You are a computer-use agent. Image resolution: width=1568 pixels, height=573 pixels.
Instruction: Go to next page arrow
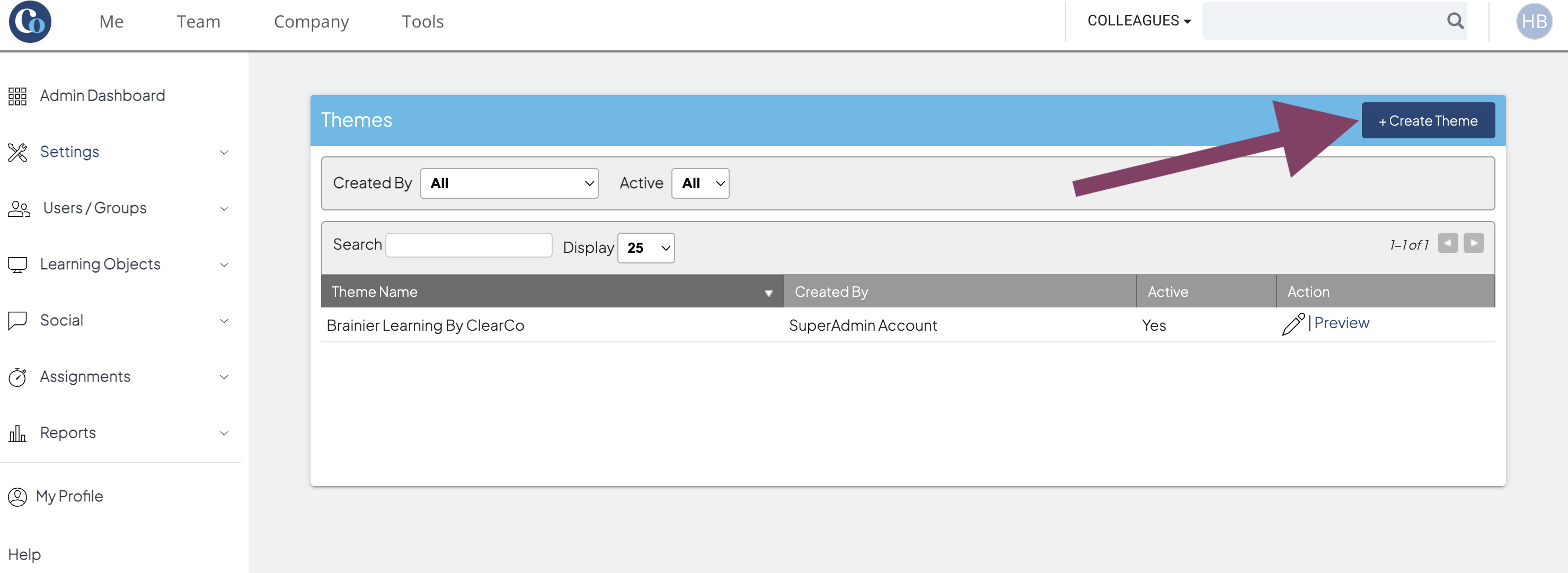click(x=1474, y=243)
